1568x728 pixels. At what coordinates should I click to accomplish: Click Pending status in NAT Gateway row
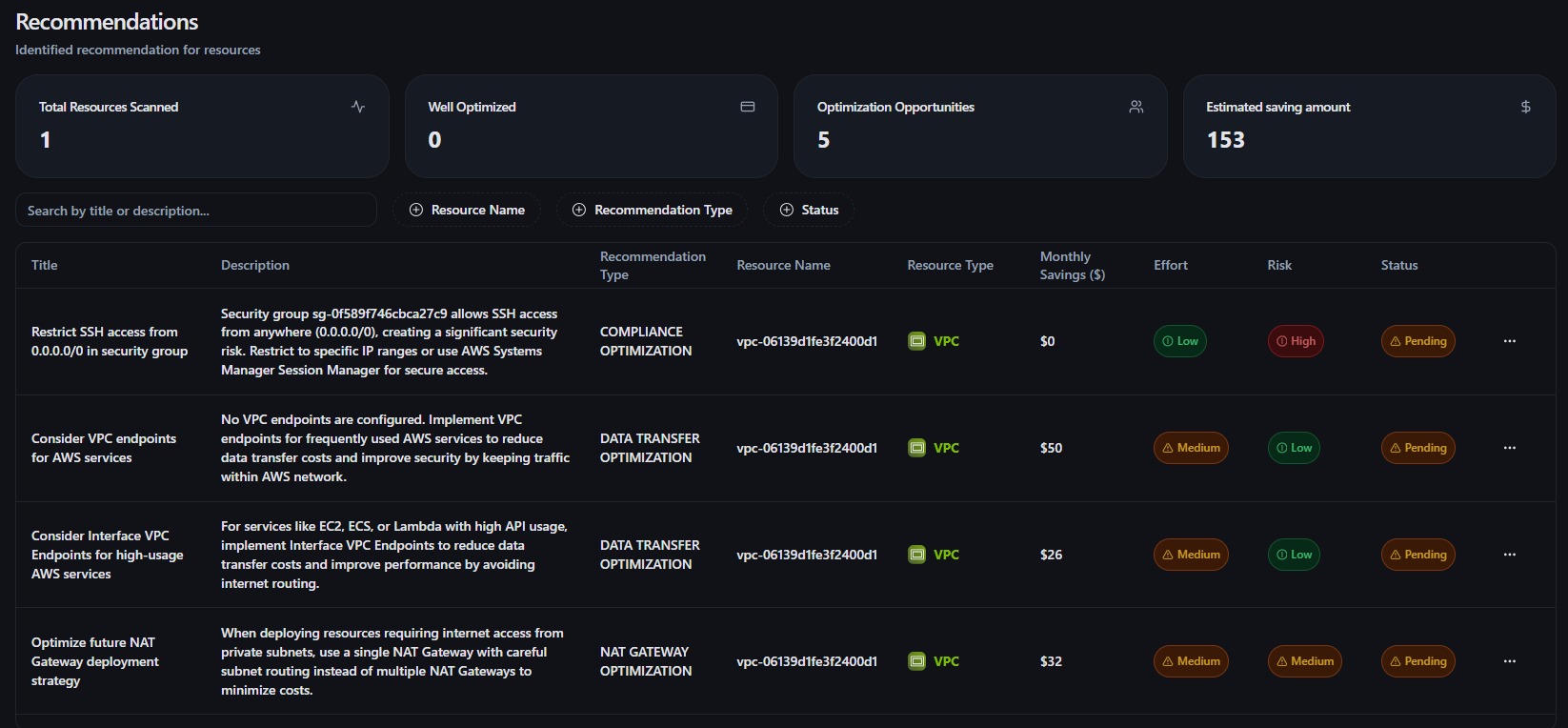point(1418,661)
